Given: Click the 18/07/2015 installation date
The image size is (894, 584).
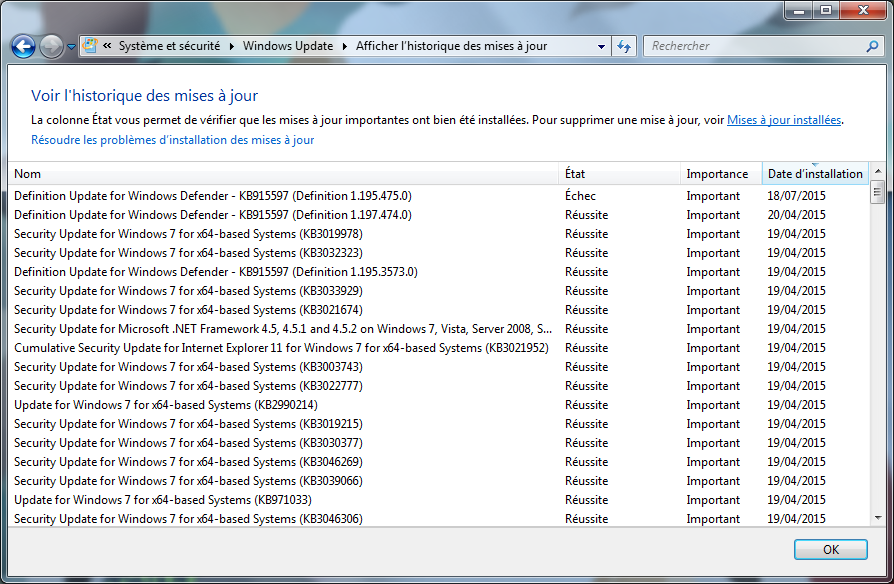Looking at the screenshot, I should (797, 196).
